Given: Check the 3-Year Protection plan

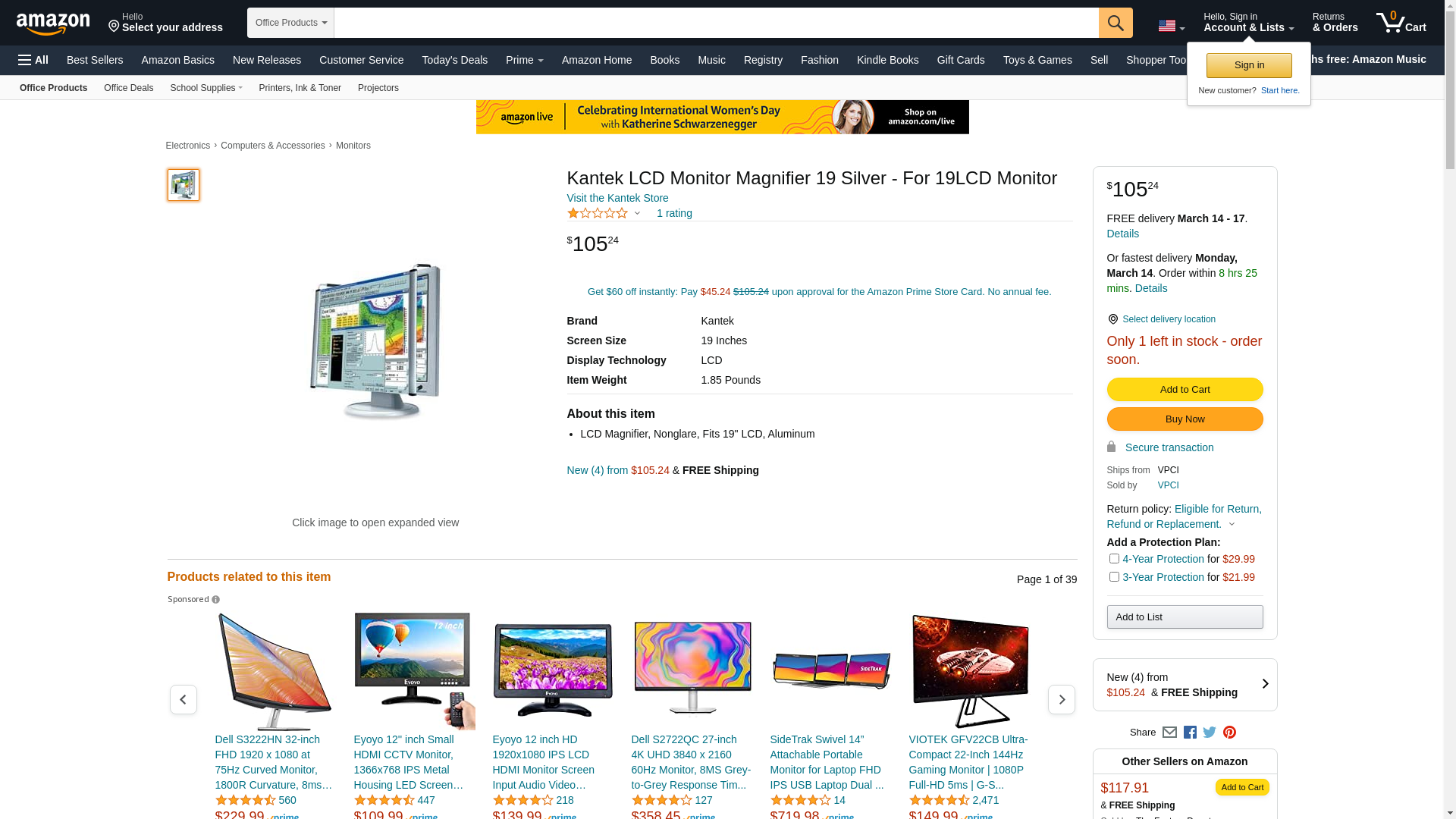Looking at the screenshot, I should coord(1114,577).
